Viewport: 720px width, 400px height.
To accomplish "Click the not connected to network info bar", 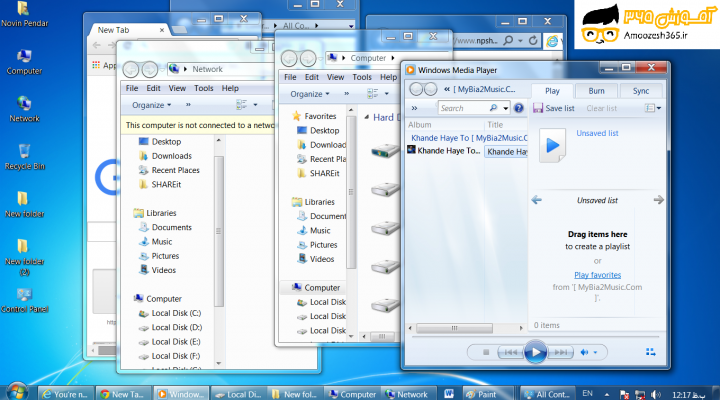I will click(x=198, y=125).
